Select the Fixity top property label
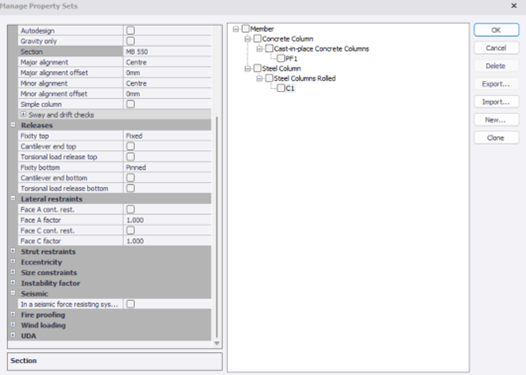 click(35, 136)
